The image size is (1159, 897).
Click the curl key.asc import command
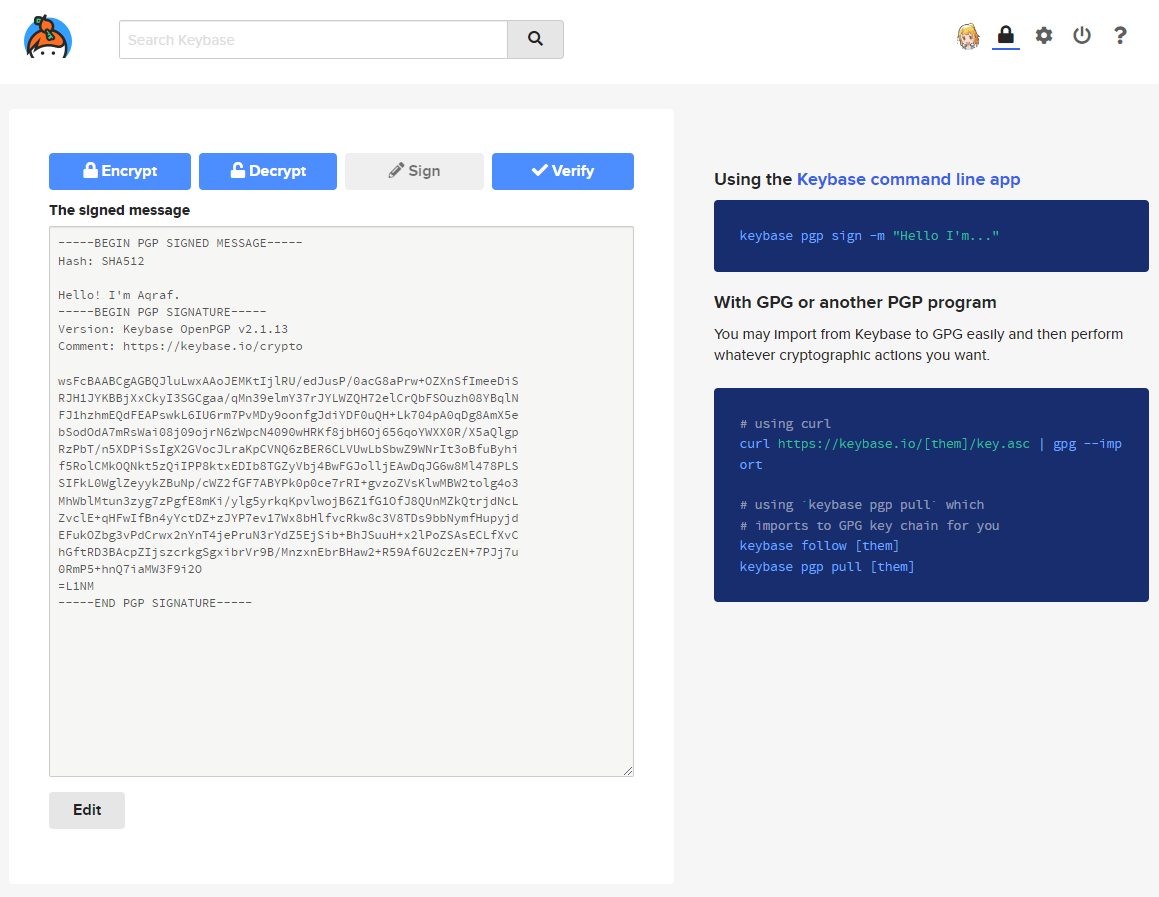930,444
